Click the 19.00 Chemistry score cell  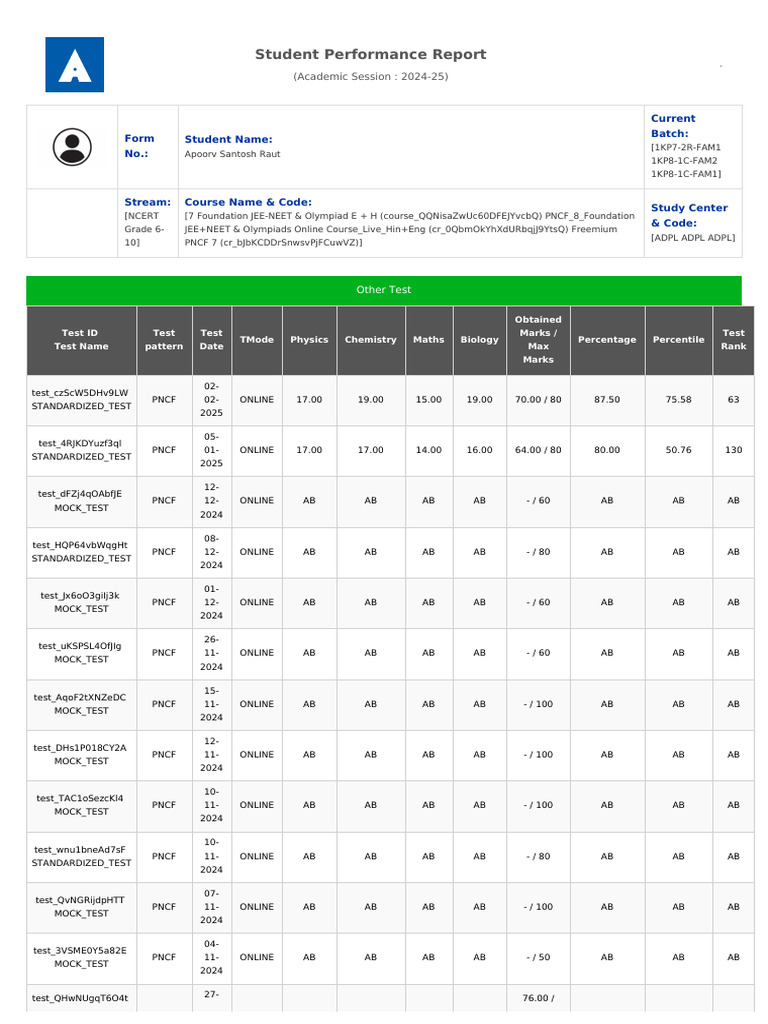(371, 400)
